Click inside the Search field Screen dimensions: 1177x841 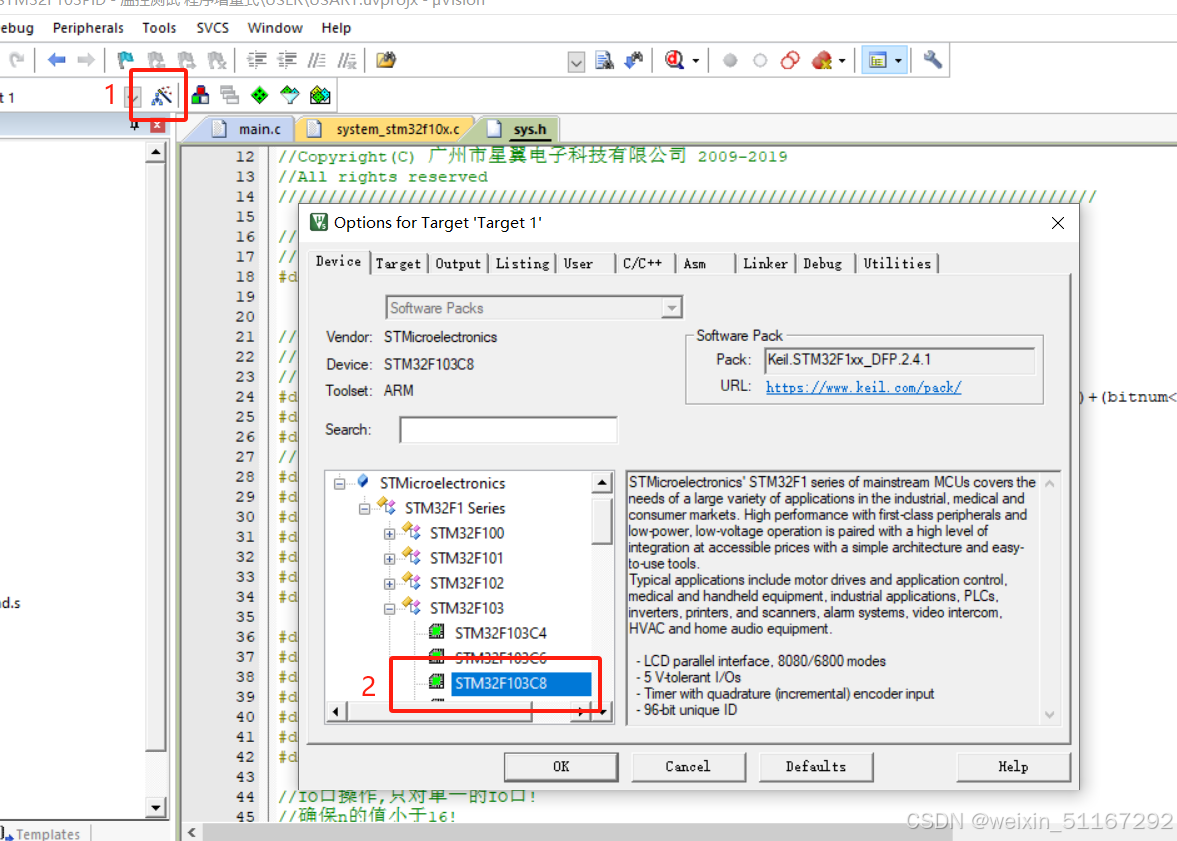tap(508, 429)
